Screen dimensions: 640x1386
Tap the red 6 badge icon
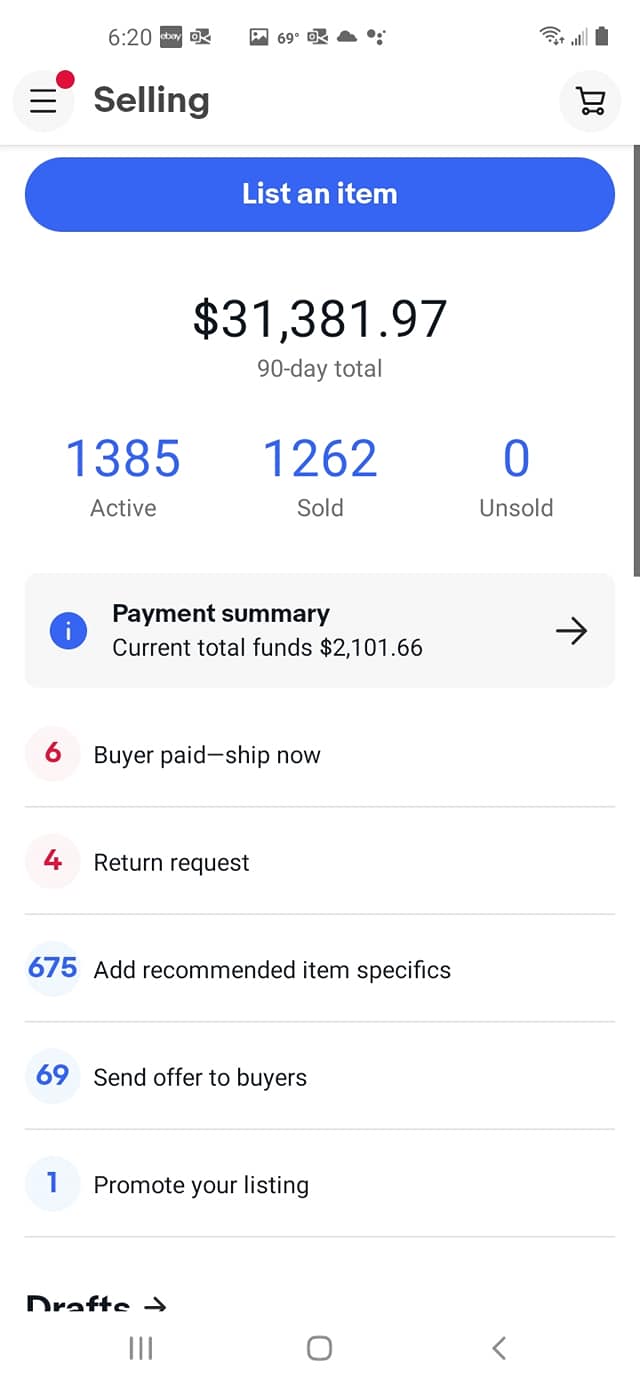coord(52,753)
